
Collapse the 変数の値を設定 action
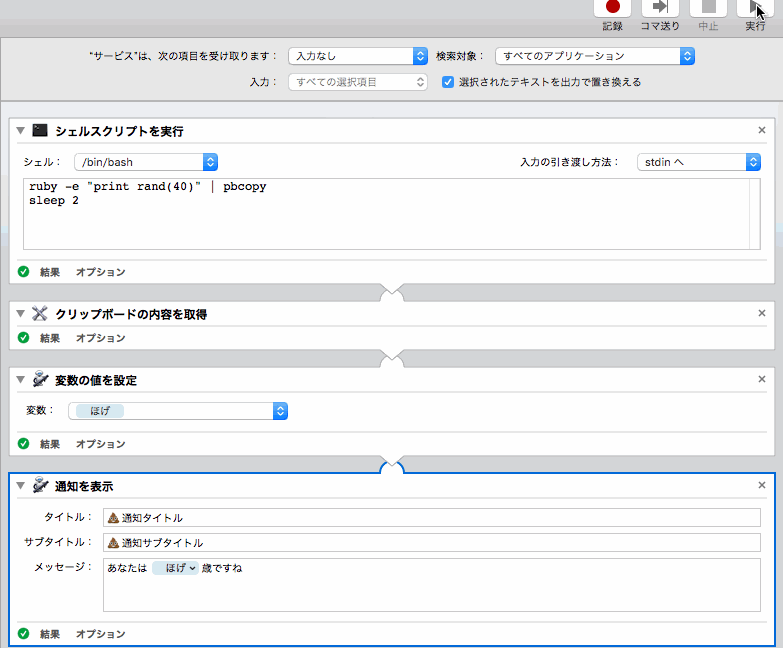coord(20,379)
